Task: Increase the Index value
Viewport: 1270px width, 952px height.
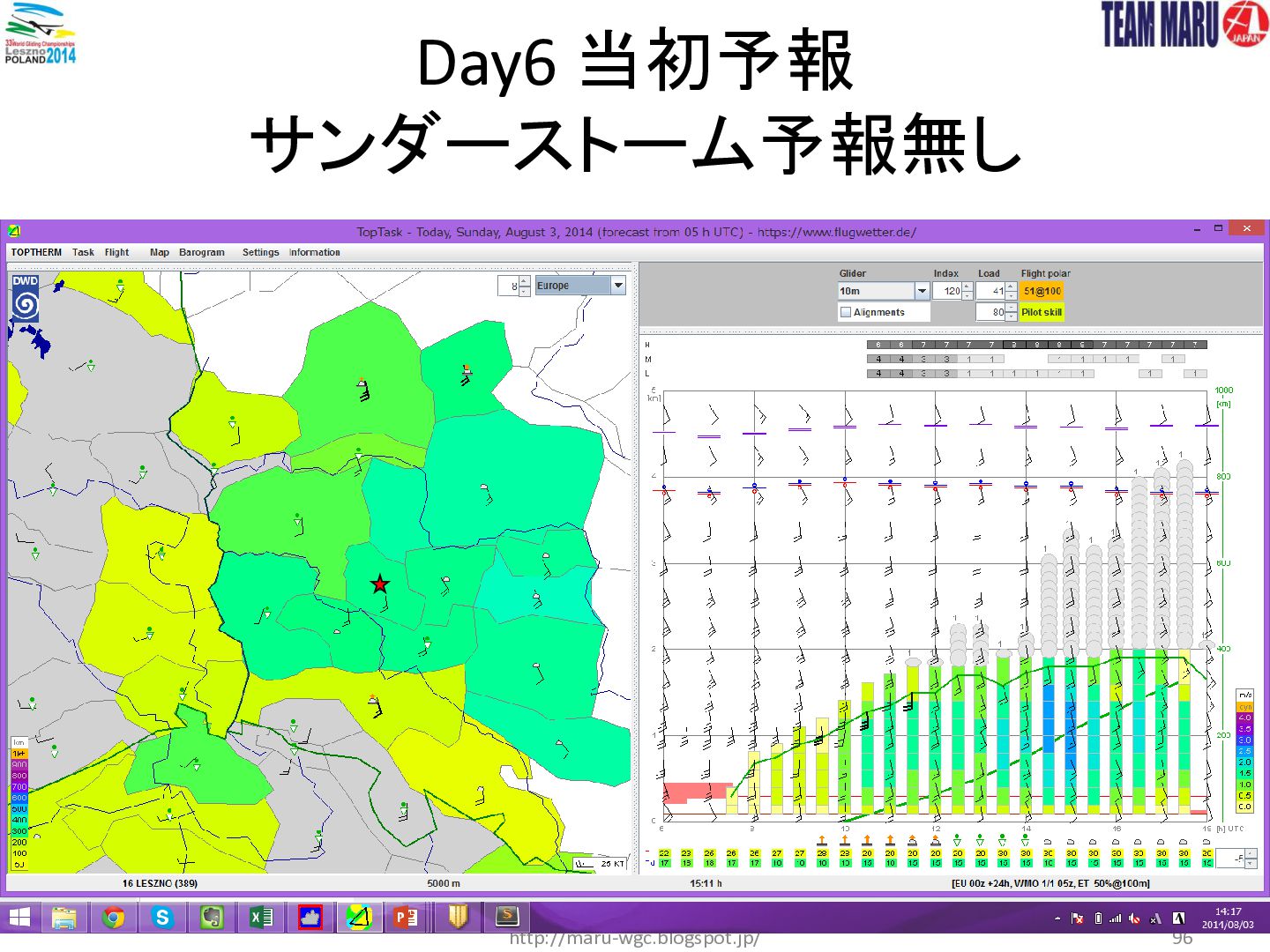Action: coord(967,286)
